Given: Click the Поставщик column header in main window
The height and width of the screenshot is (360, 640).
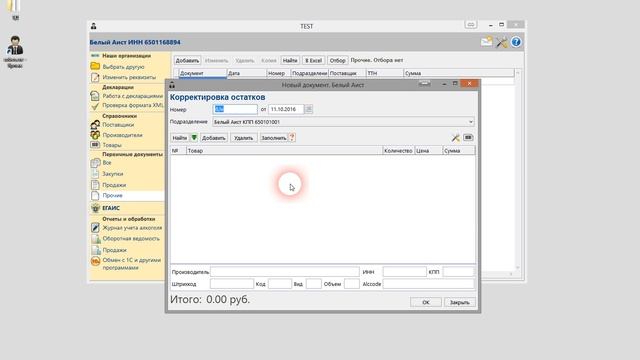Looking at the screenshot, I should click(x=347, y=73).
